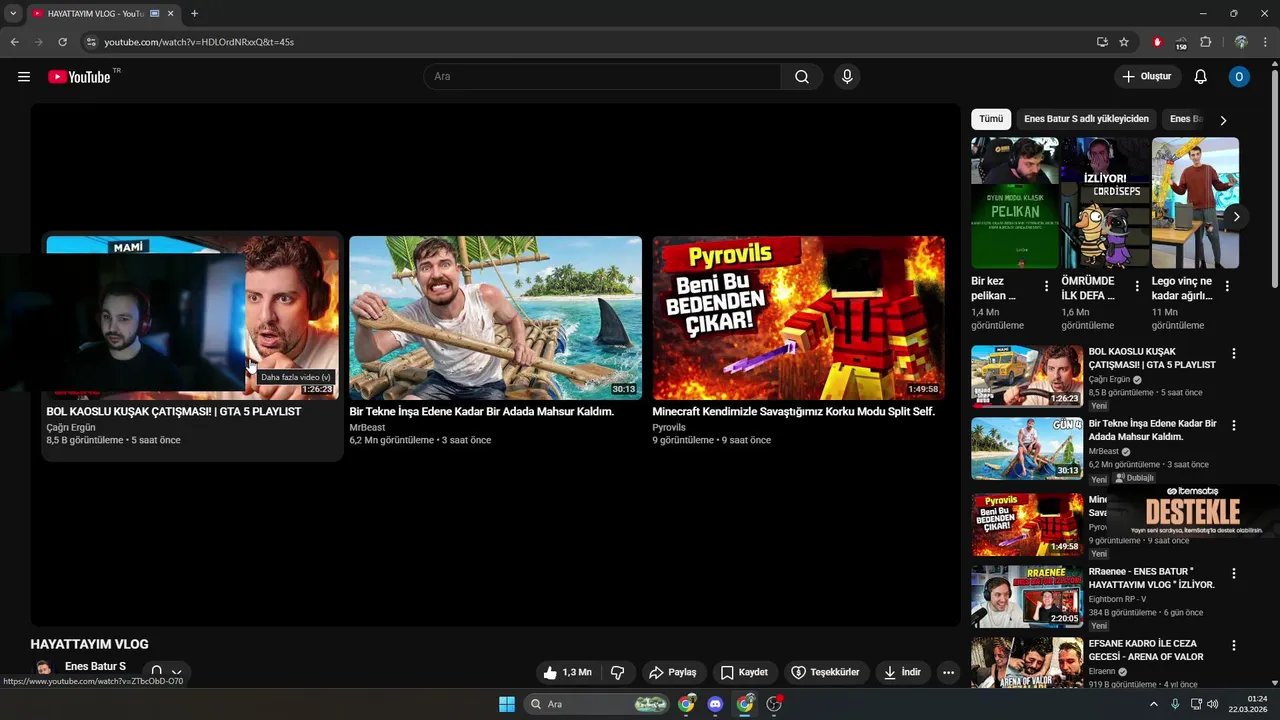Open the Chrome extensions puzzle icon
1280x720 pixels.
click(1205, 42)
